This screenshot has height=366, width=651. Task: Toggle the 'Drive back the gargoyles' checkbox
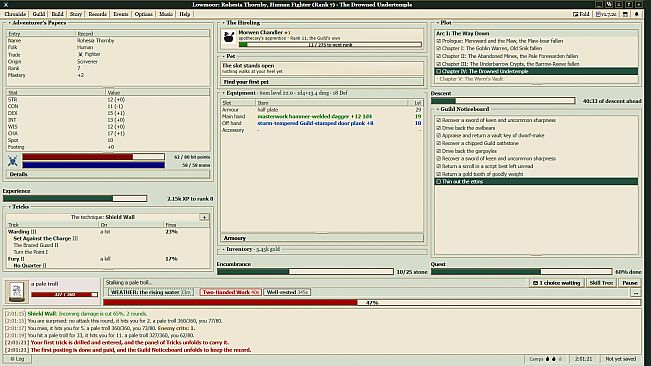point(438,151)
